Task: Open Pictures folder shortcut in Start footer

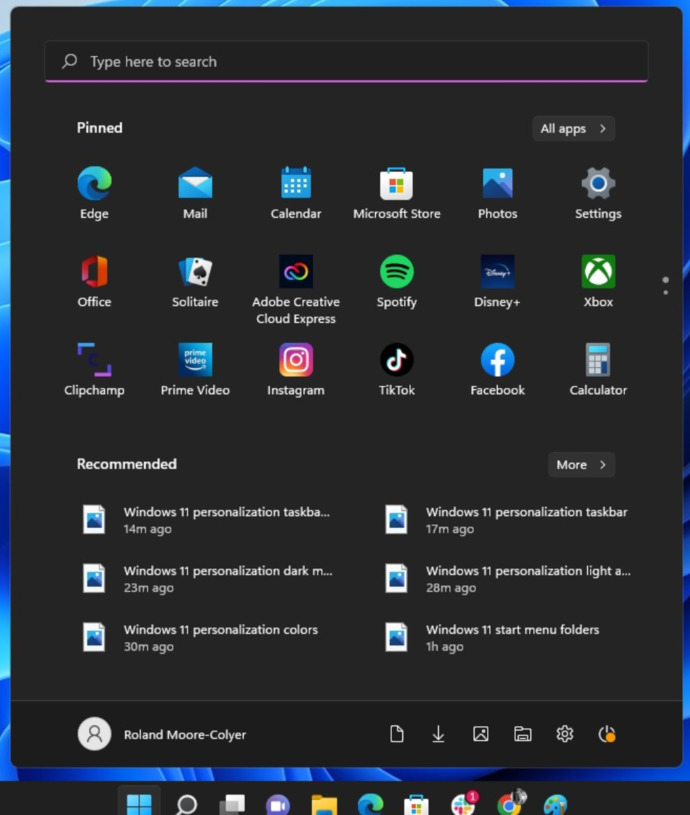Action: click(481, 734)
